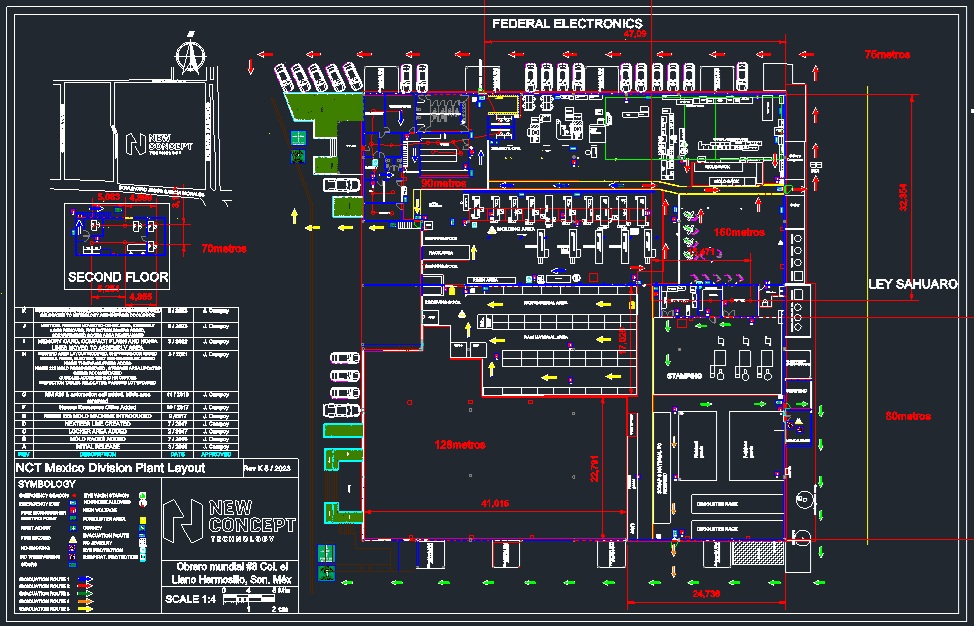974x626 pixels.
Task: Click the 47,09 dimension value
Action: (635, 34)
